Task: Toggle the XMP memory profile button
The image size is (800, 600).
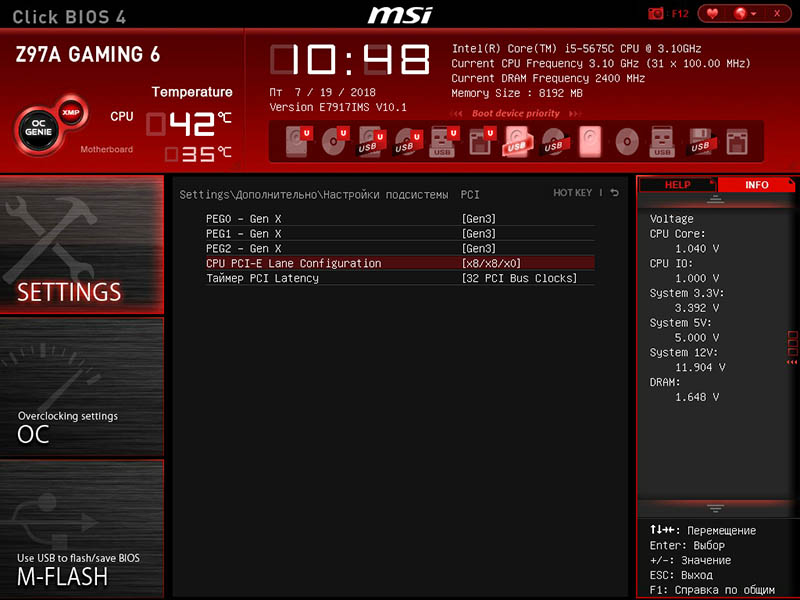Action: coord(70,112)
